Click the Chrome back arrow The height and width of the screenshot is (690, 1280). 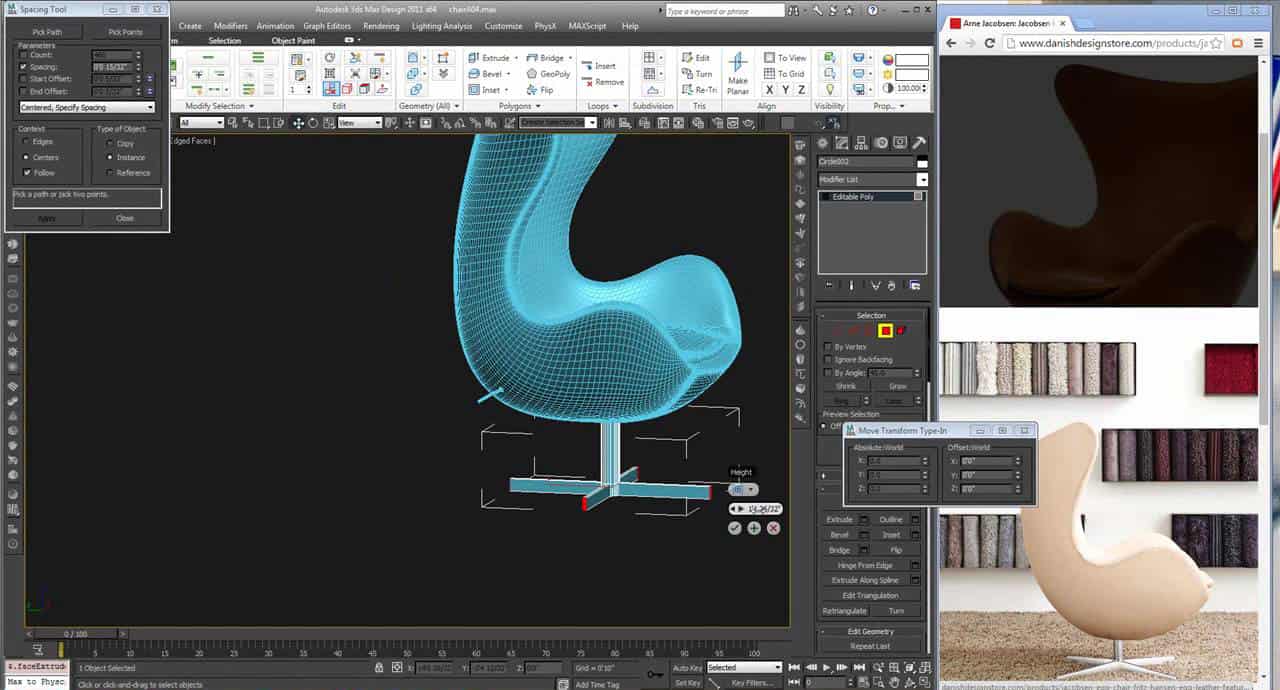(951, 44)
